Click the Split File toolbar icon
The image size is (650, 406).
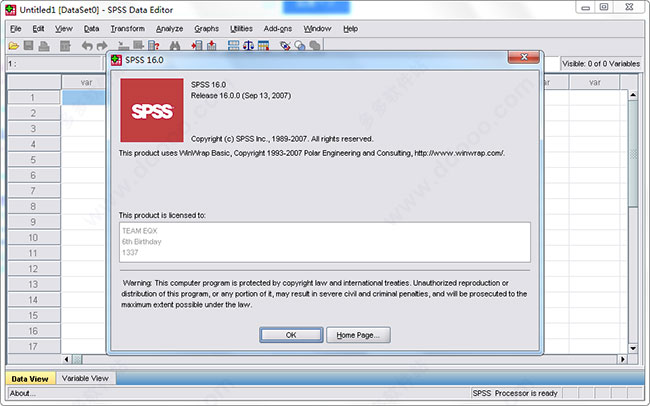[233, 46]
